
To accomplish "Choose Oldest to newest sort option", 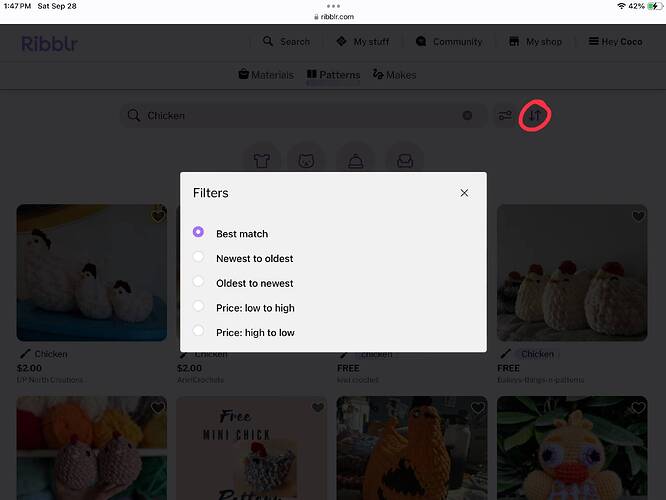I will 198,282.
